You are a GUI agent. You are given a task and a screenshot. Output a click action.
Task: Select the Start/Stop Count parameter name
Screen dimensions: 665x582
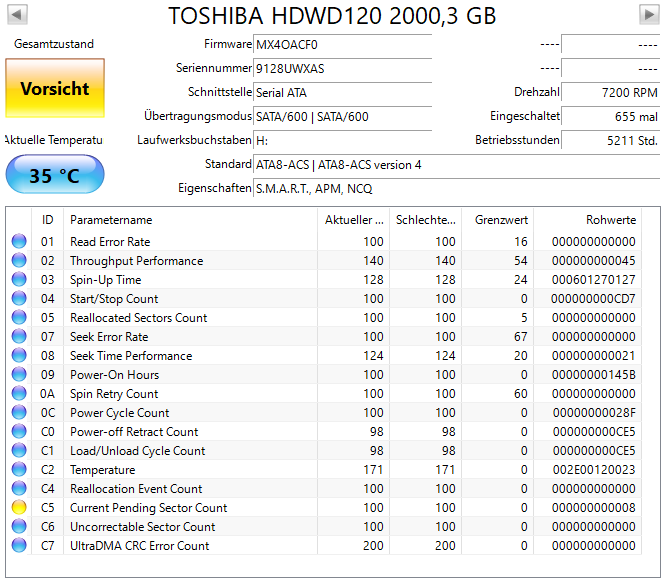tap(114, 299)
